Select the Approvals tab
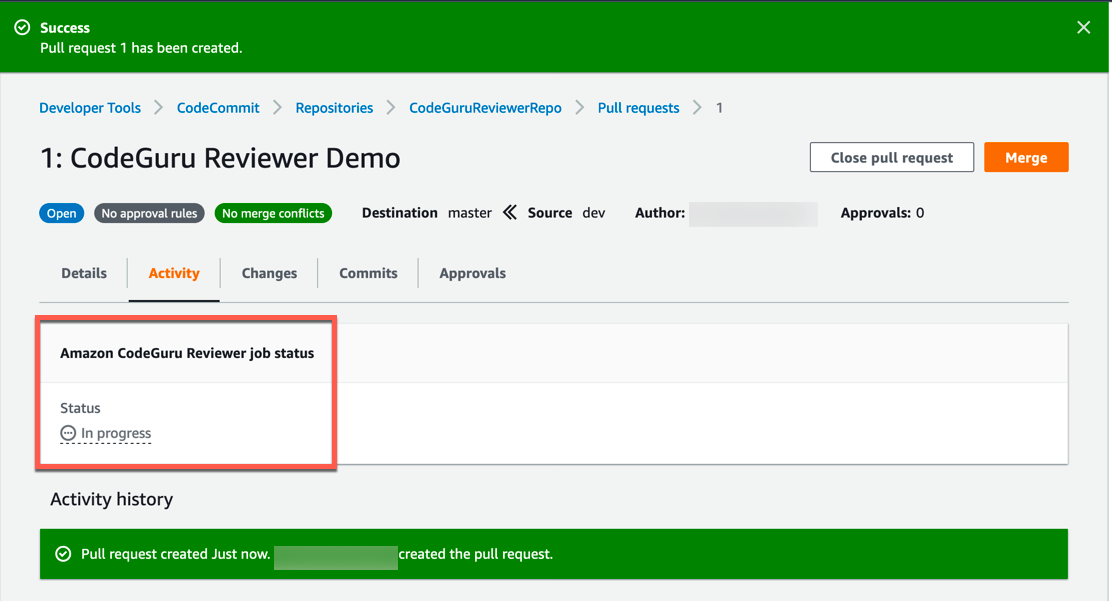The height and width of the screenshot is (601, 1112). pyautogui.click(x=472, y=272)
